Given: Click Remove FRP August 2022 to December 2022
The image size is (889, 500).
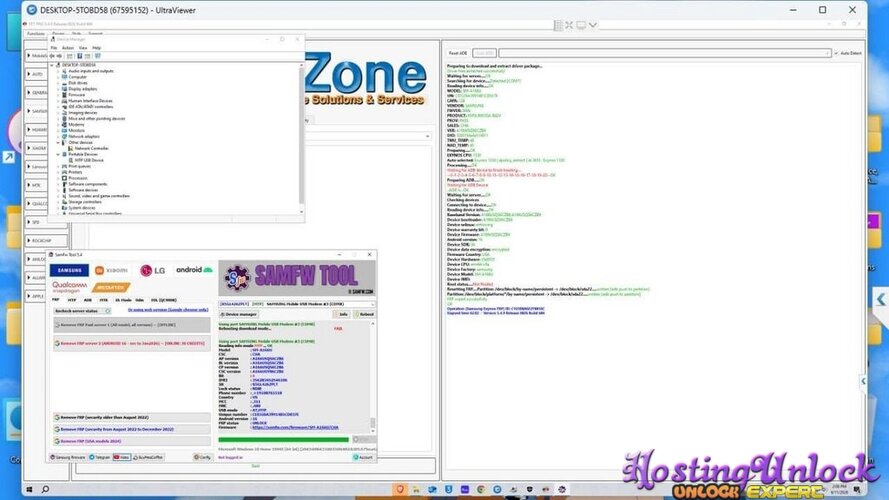Looking at the screenshot, I should pos(132,429).
